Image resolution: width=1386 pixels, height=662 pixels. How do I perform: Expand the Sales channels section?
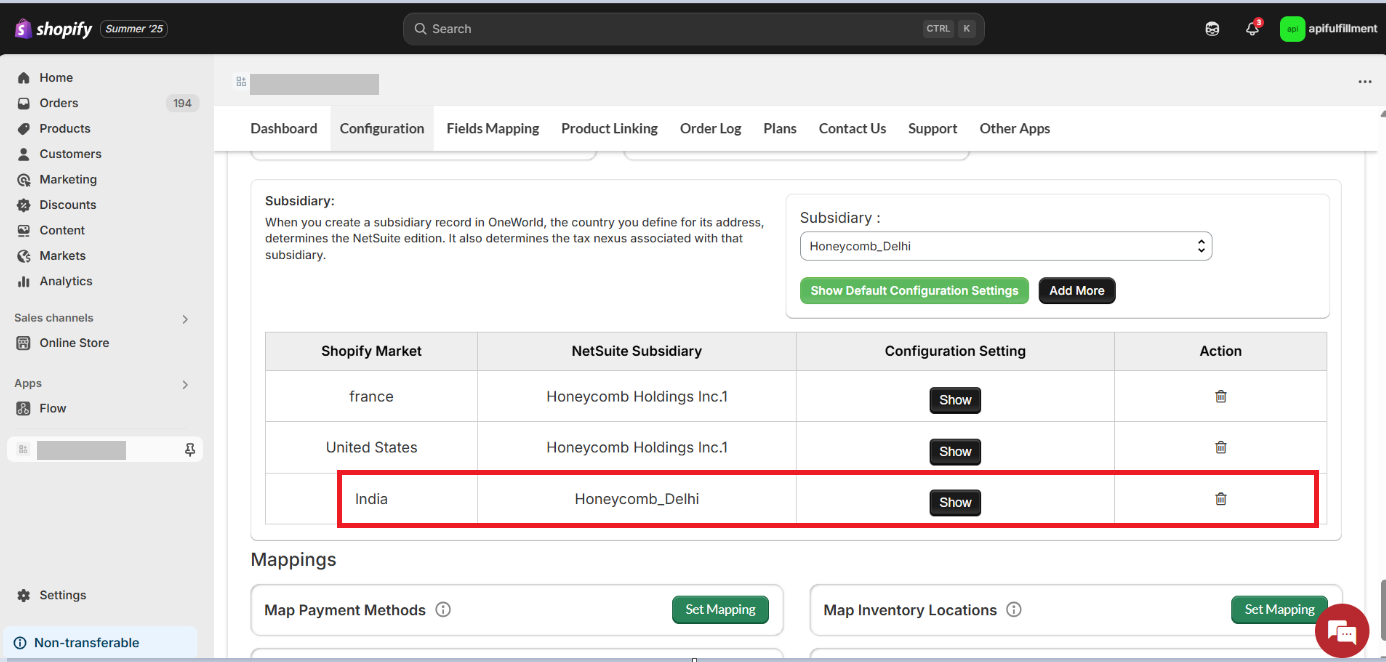point(185,319)
